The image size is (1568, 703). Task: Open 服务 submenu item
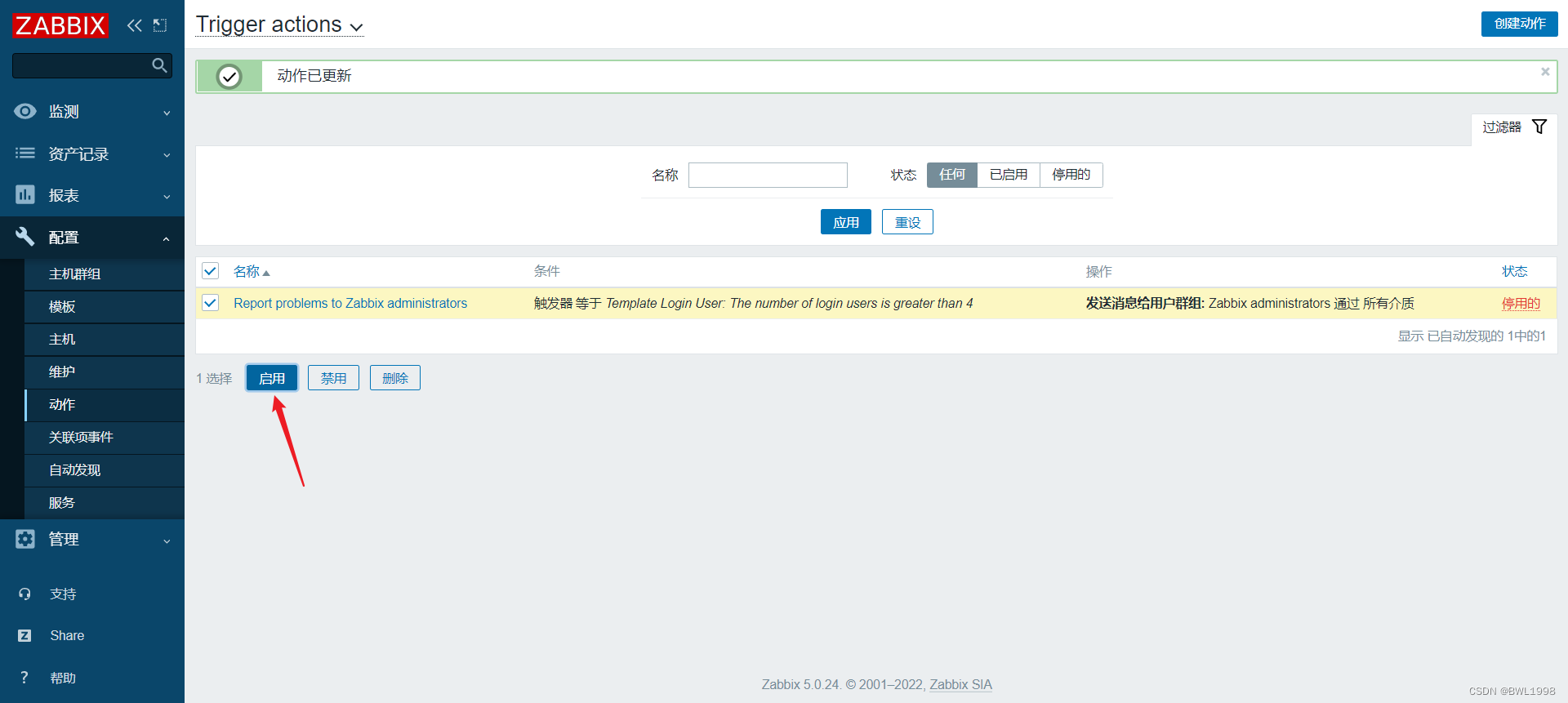(x=105, y=503)
